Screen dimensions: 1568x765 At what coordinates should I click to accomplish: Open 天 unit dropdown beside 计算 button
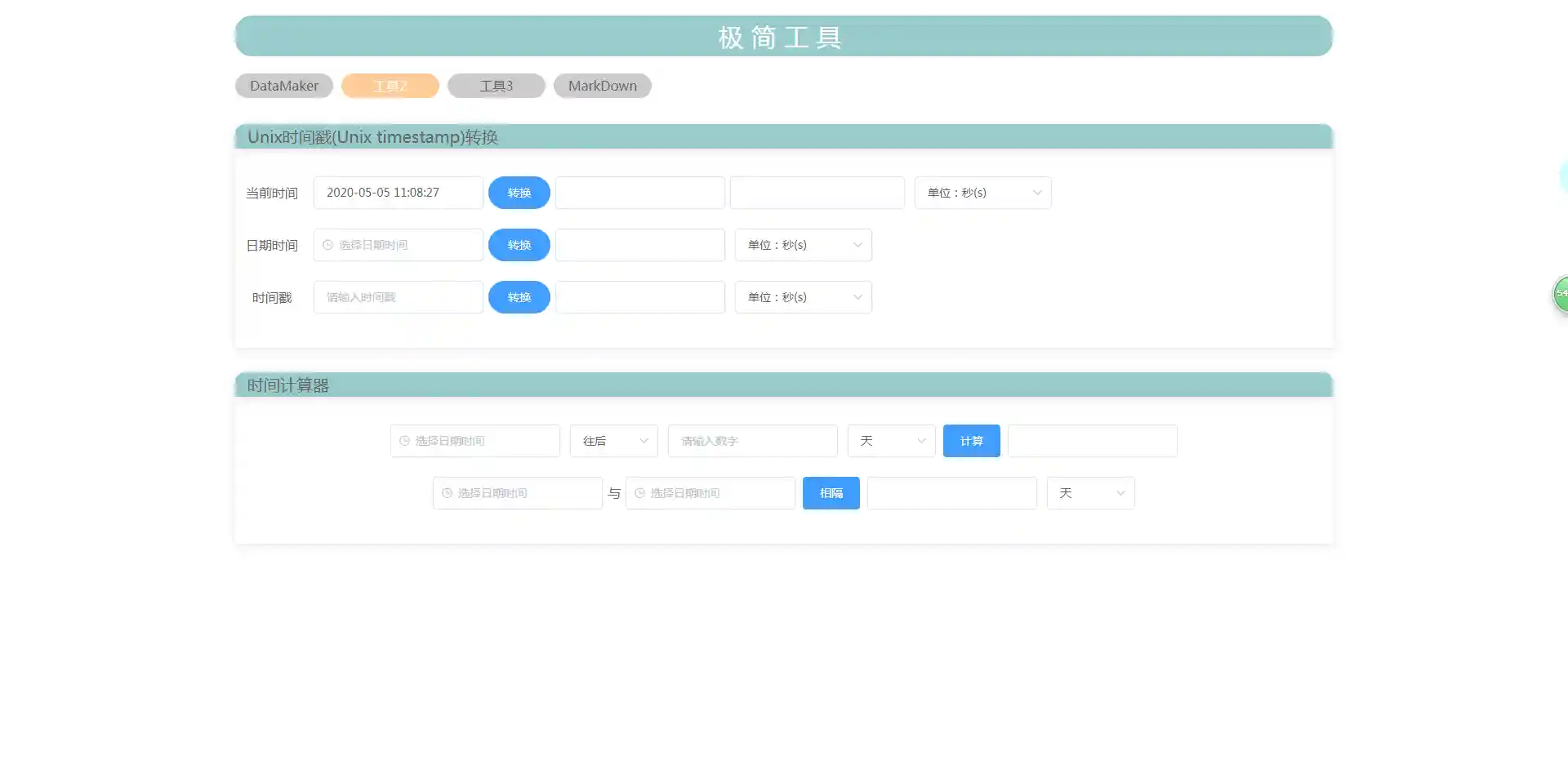(x=891, y=441)
